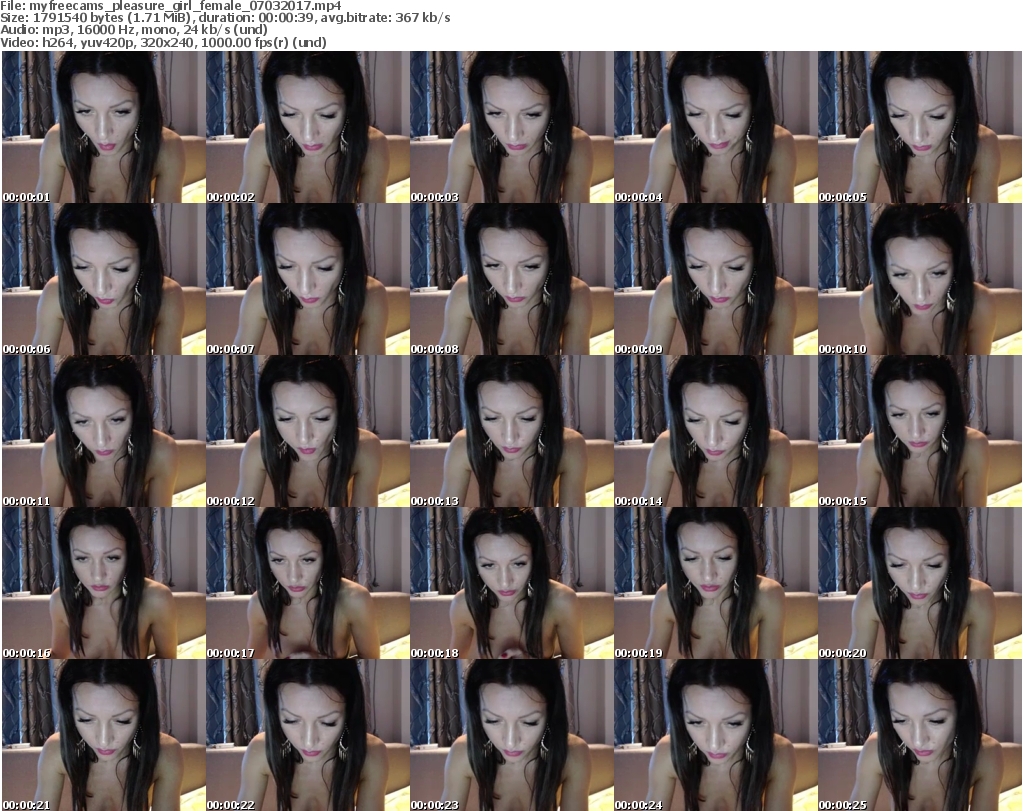Image resolution: width=1024 pixels, height=811 pixels.
Task: Open the thumbnail stamped 00:00:11
Action: click(104, 432)
